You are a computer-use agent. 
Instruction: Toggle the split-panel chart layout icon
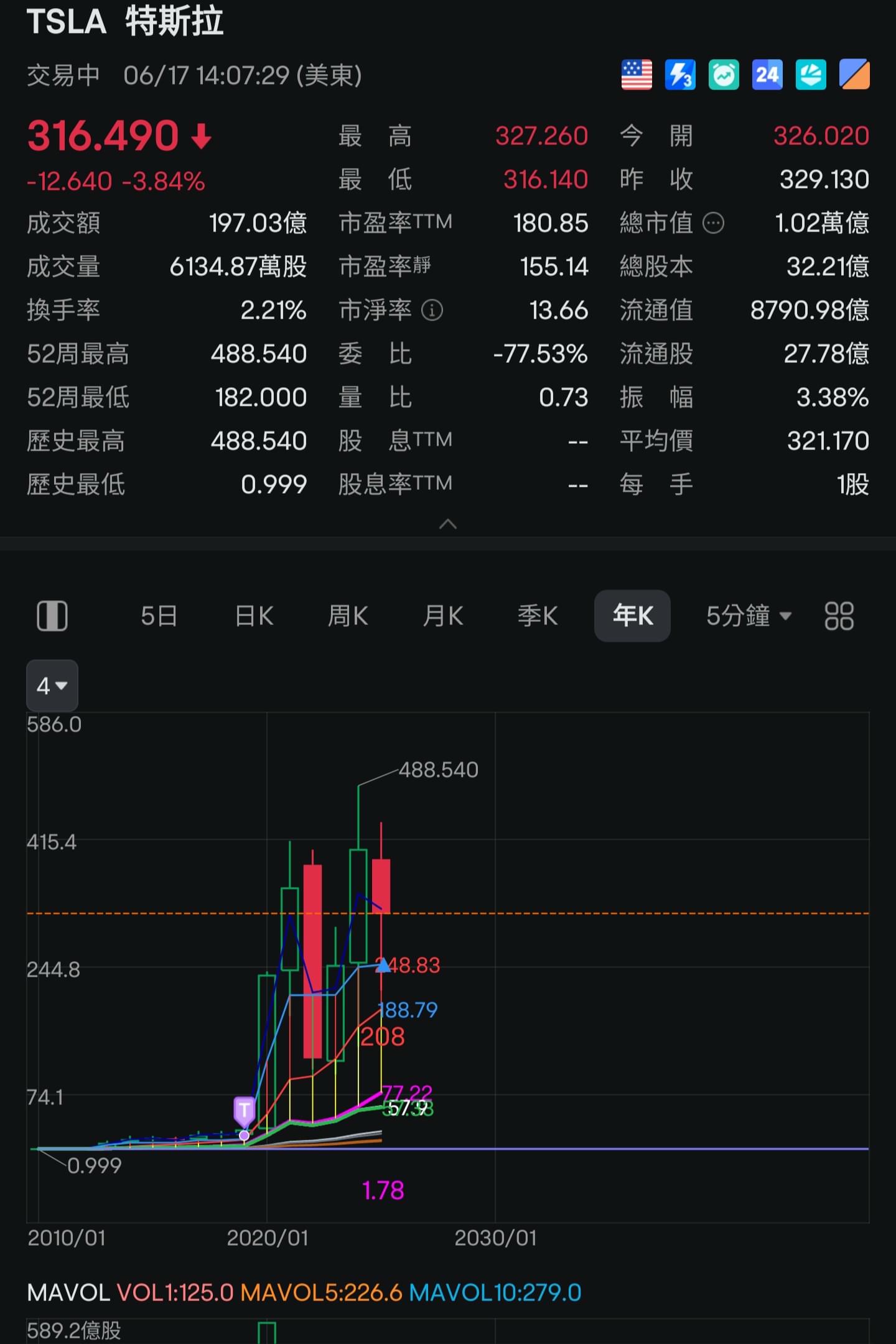pos(52,616)
